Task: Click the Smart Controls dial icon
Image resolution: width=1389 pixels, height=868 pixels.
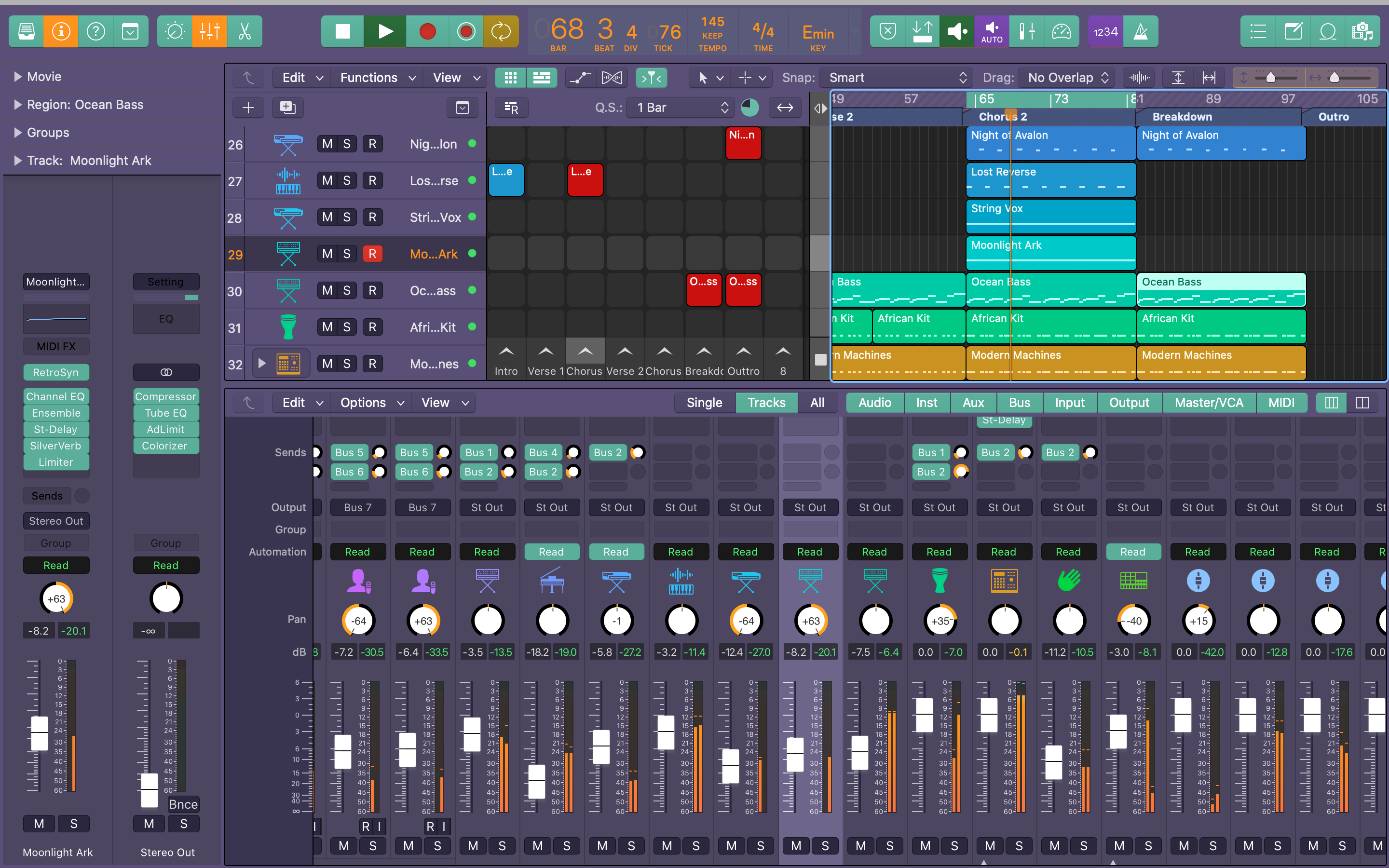Action: click(x=175, y=31)
